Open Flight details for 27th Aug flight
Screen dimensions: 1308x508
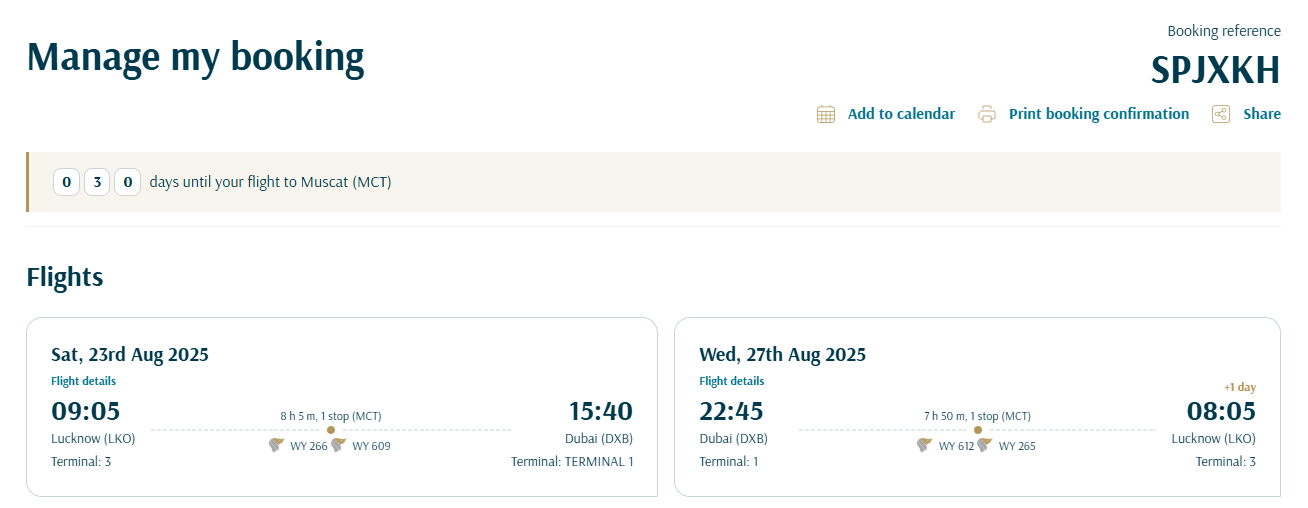732,381
